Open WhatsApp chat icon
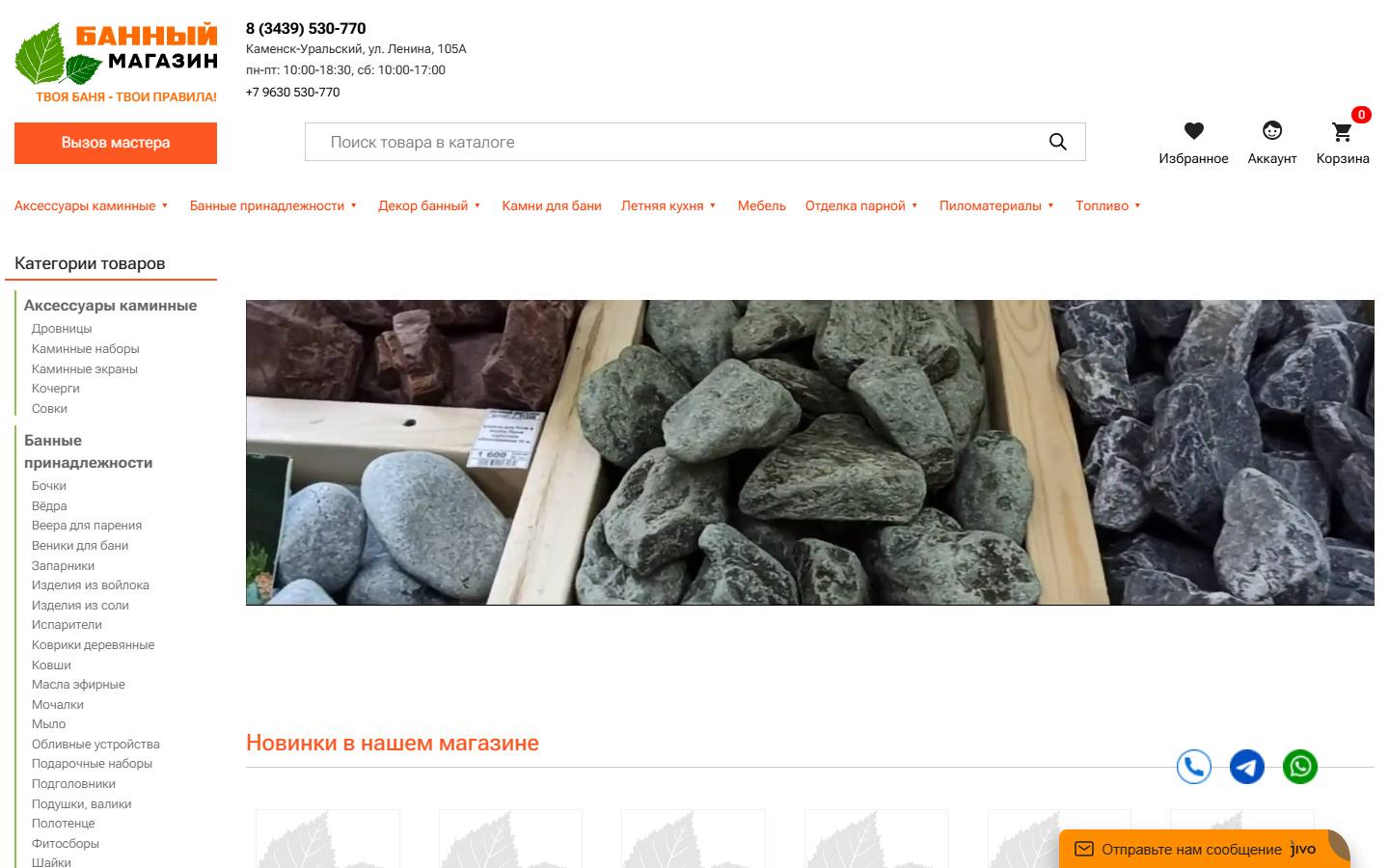This screenshot has width=1389, height=868. [1300, 767]
